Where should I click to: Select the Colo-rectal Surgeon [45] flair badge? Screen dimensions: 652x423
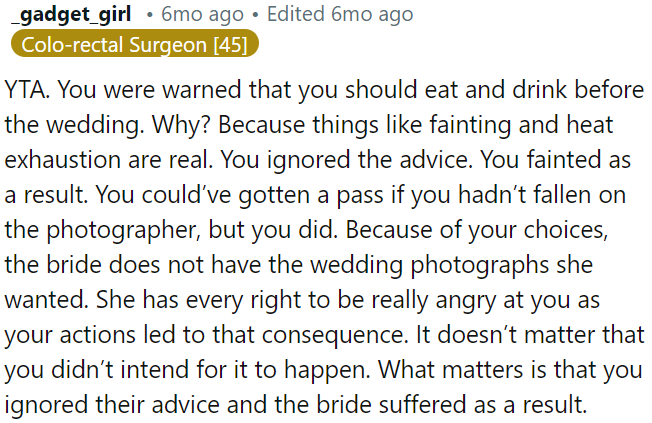(135, 44)
